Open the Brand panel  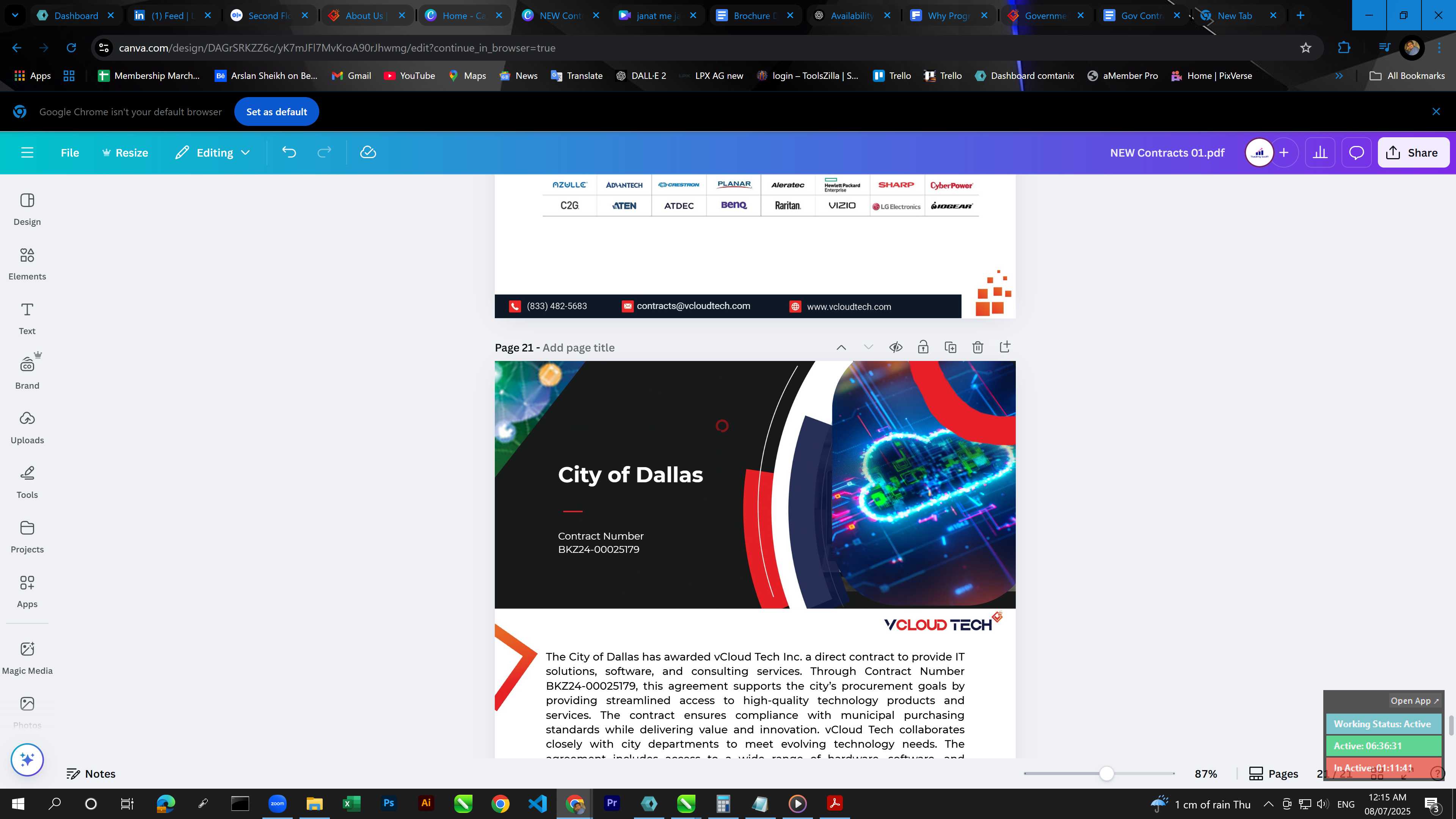pyautogui.click(x=27, y=373)
